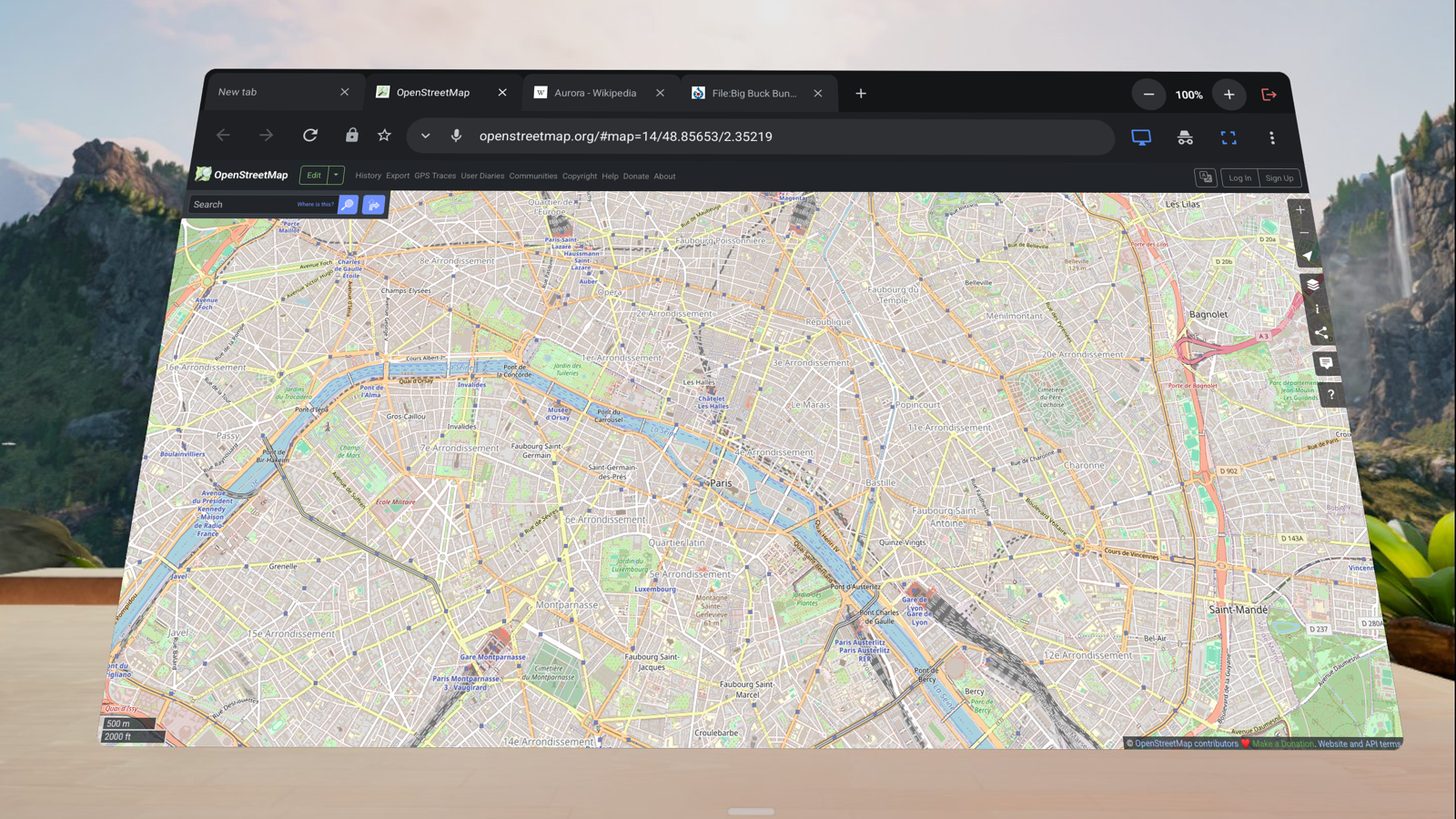Click the Edit button
Viewport: 1456px width, 819px height.
[x=314, y=175]
